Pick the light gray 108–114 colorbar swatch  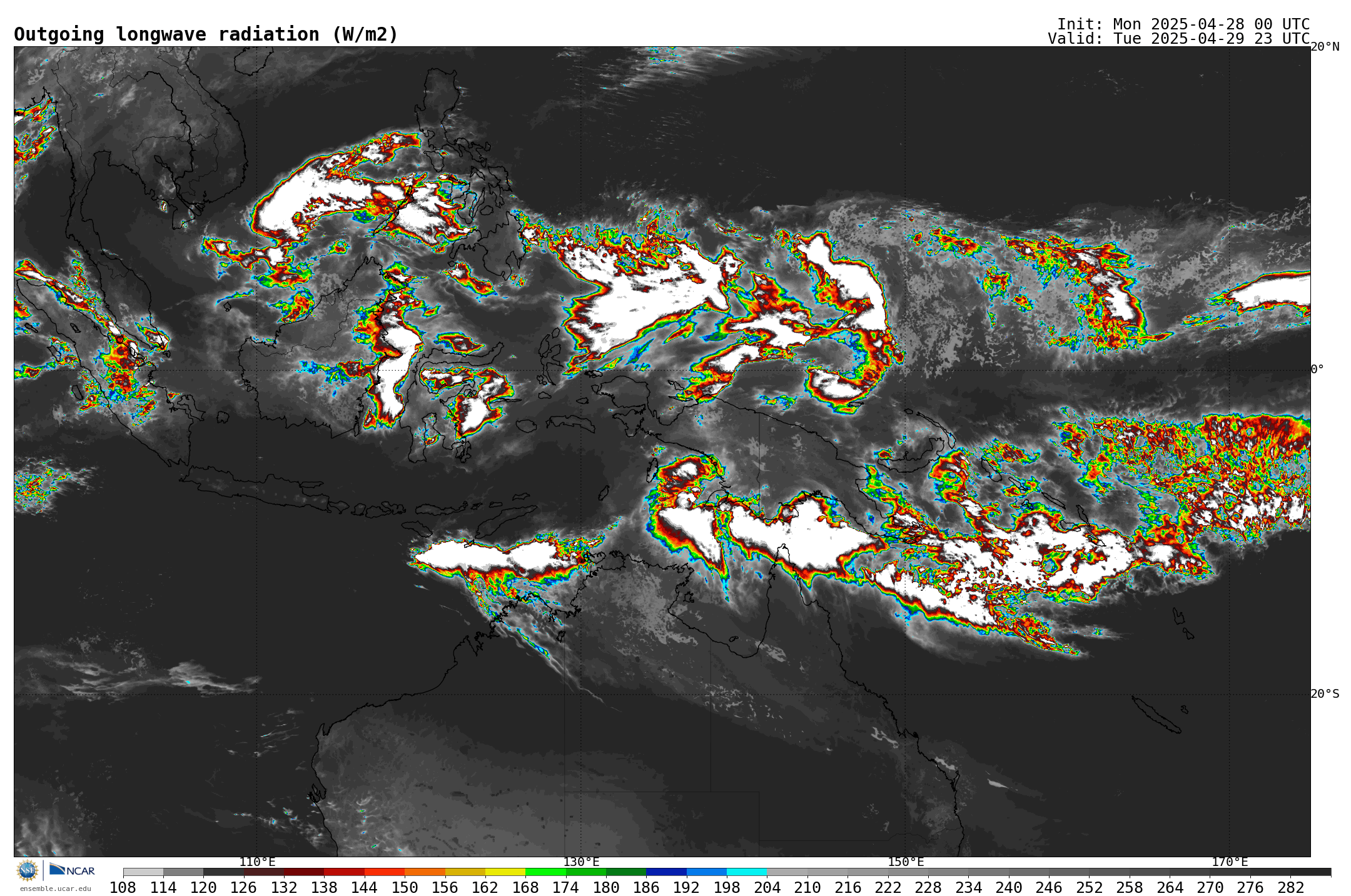pyautogui.click(x=143, y=872)
